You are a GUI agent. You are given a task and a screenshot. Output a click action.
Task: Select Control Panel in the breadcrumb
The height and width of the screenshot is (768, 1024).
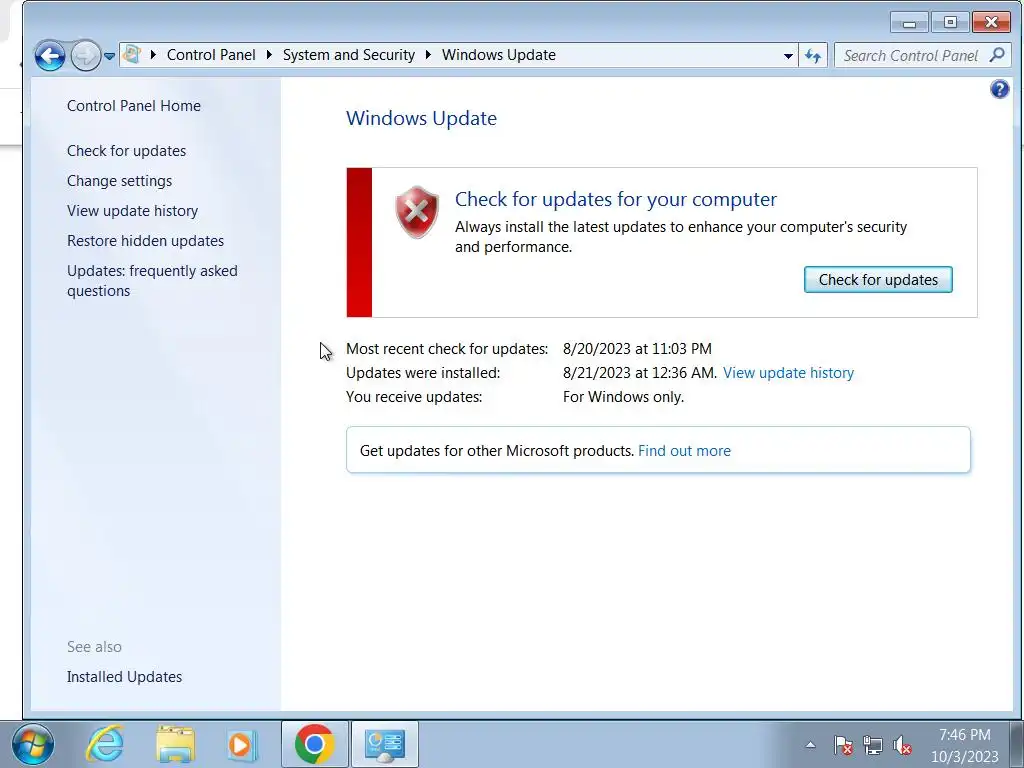coord(211,55)
